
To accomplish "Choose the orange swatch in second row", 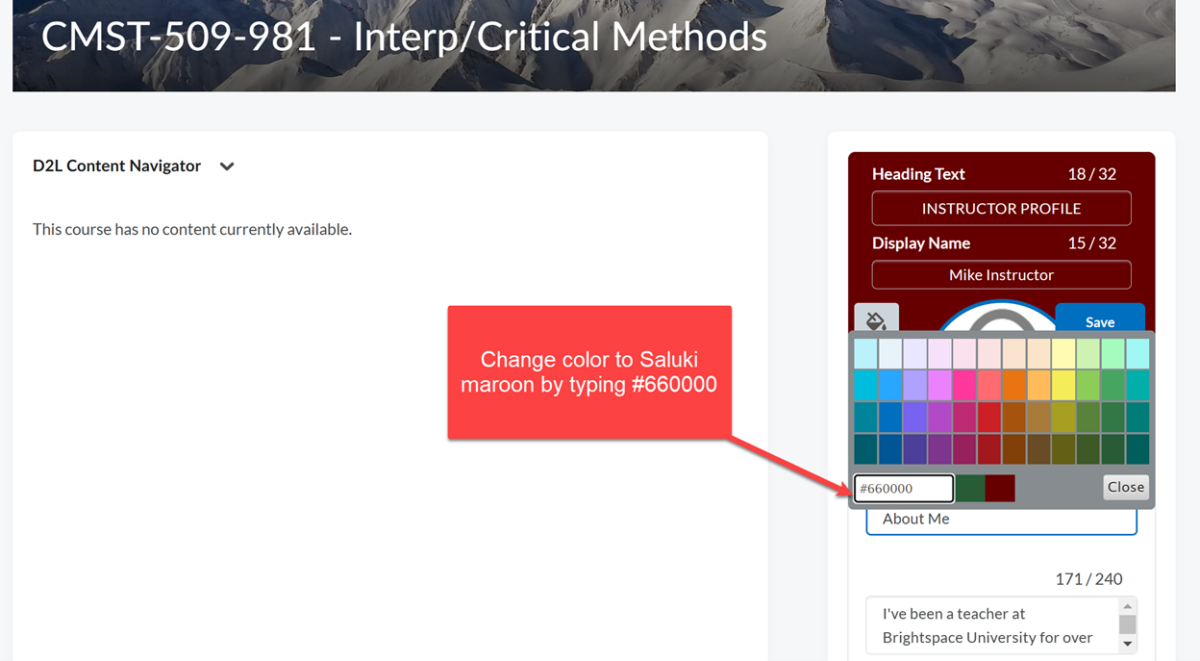I will [1013, 384].
